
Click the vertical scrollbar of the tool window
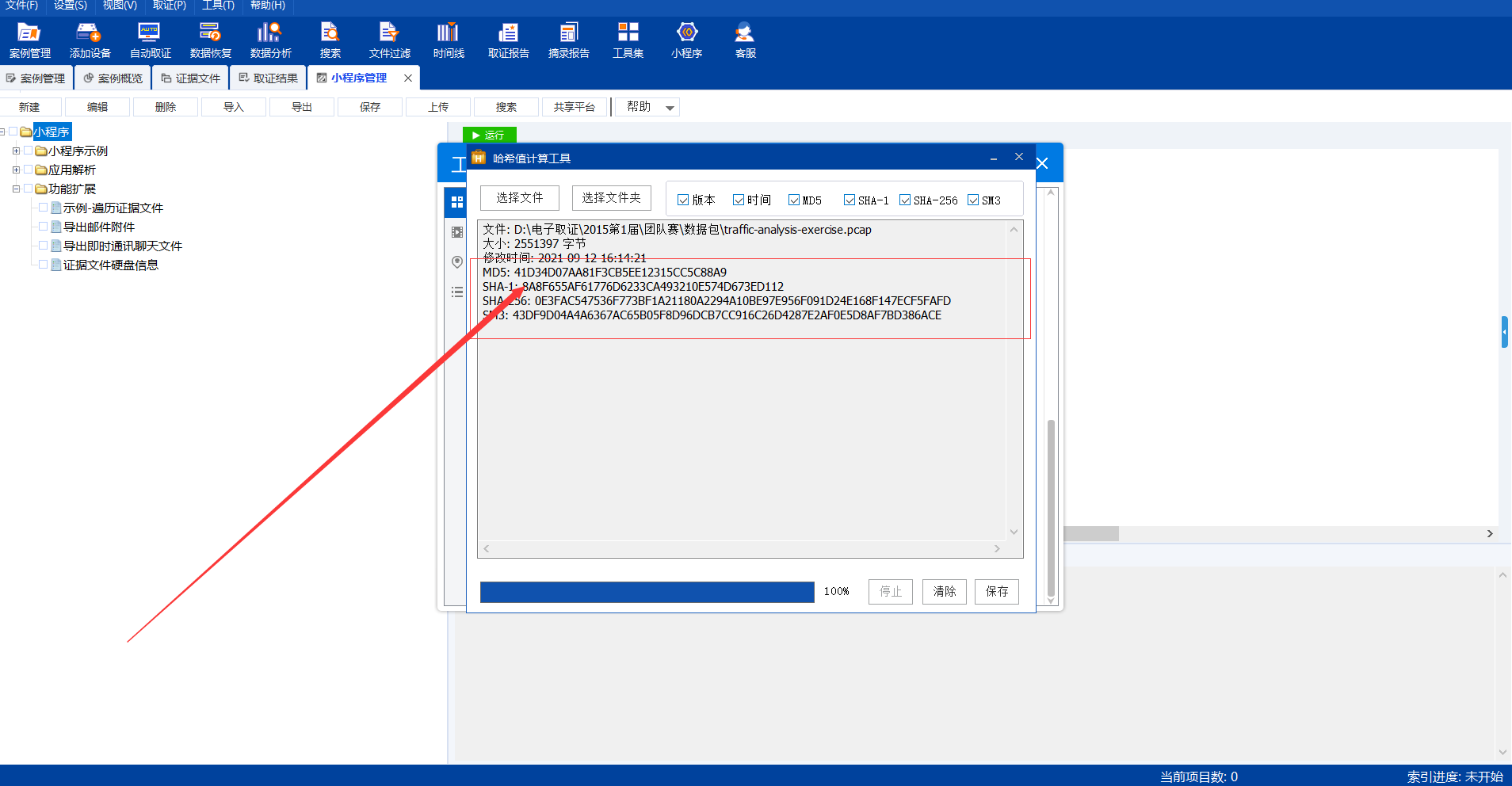click(x=1051, y=507)
